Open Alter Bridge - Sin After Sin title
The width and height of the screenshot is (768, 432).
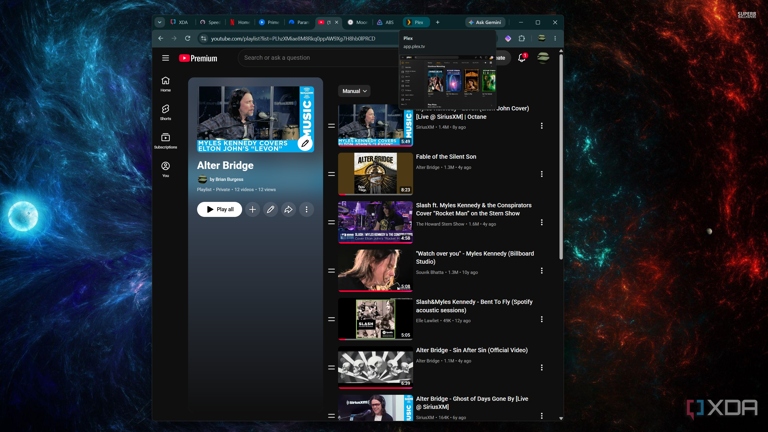coord(472,350)
